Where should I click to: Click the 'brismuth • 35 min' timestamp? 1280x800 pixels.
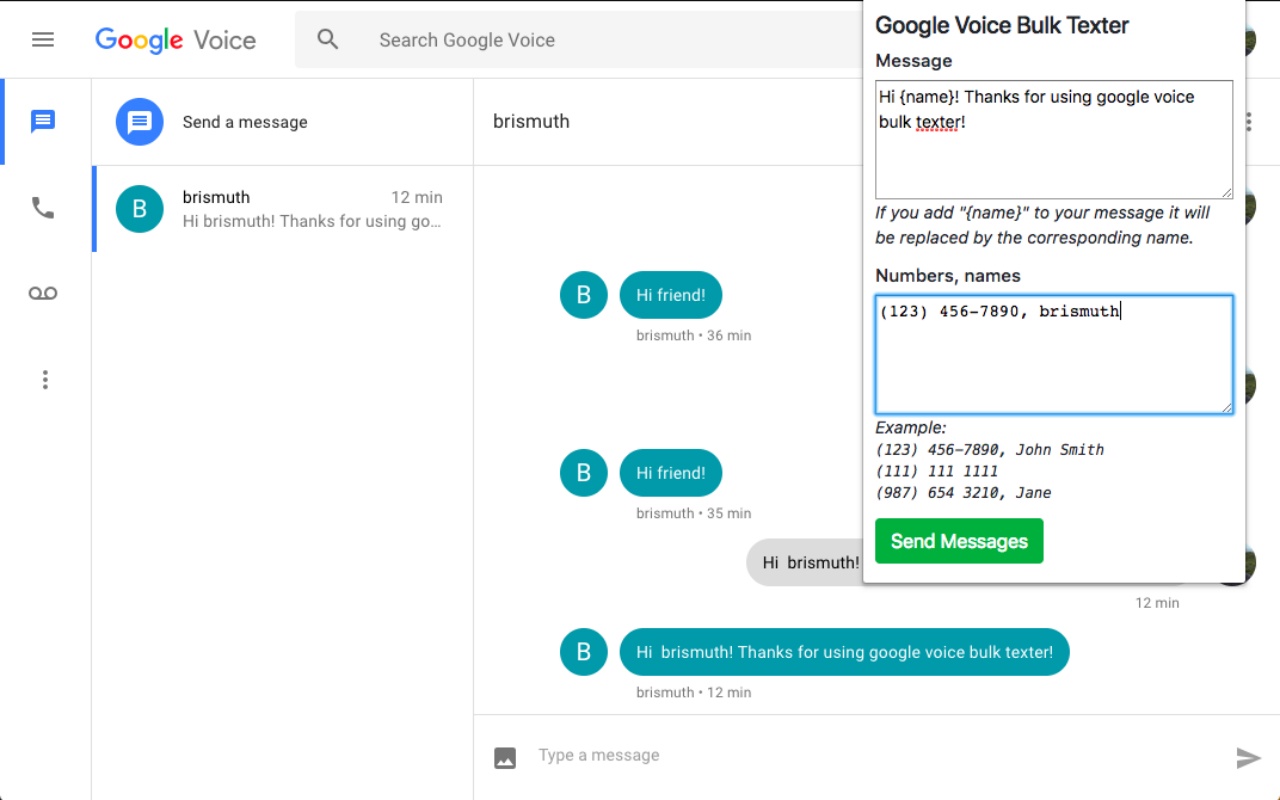[693, 513]
